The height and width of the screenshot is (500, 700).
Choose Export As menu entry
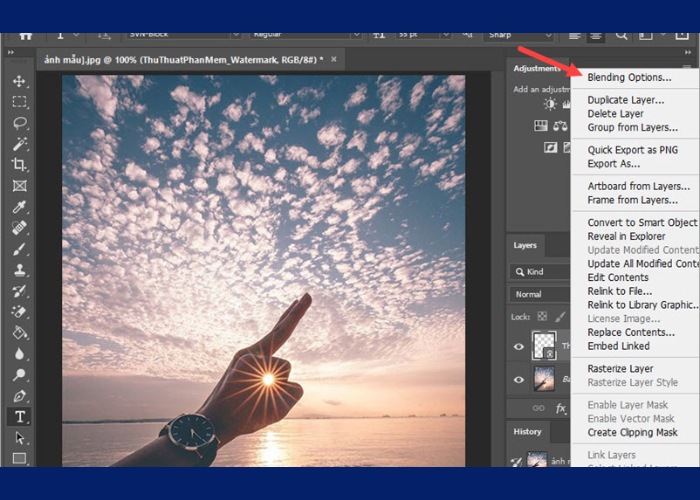click(613, 163)
